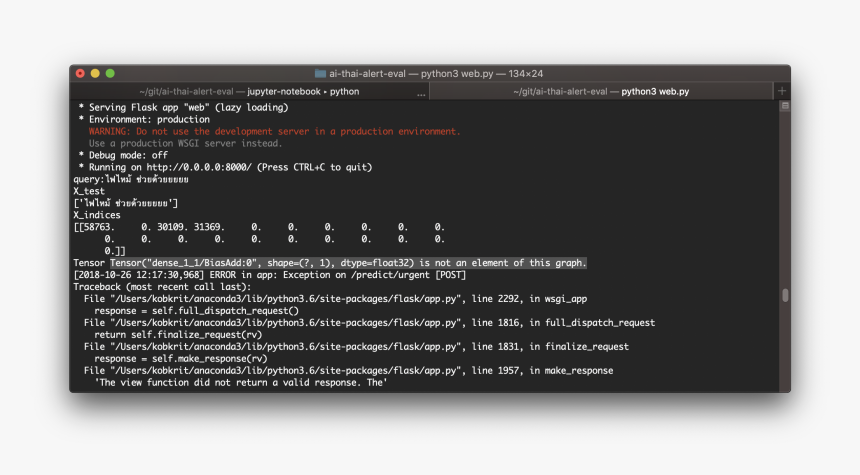This screenshot has width=860, height=475.
Task: Click the 'Use a production WSGI server instead.' line
Action: pyautogui.click(x=185, y=144)
